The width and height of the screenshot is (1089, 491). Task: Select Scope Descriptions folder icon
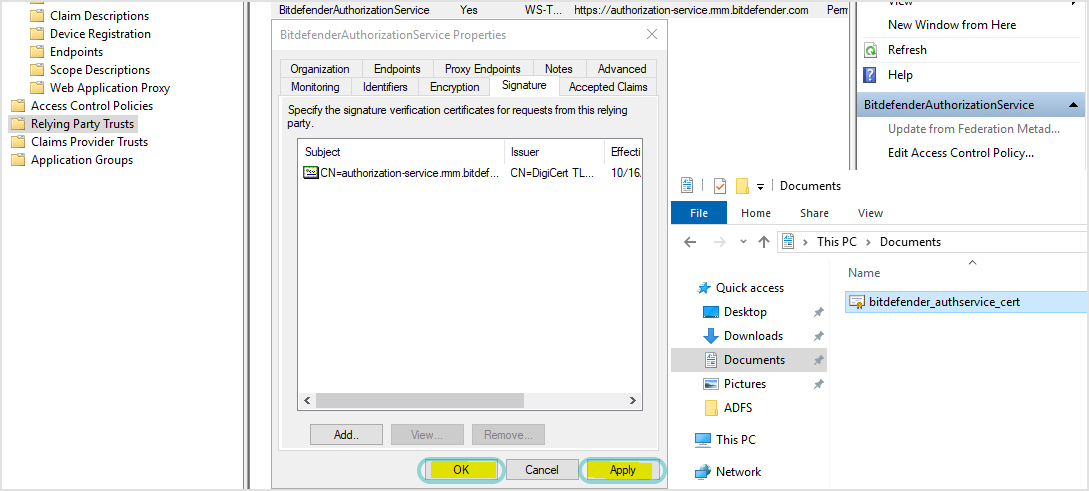click(38, 69)
